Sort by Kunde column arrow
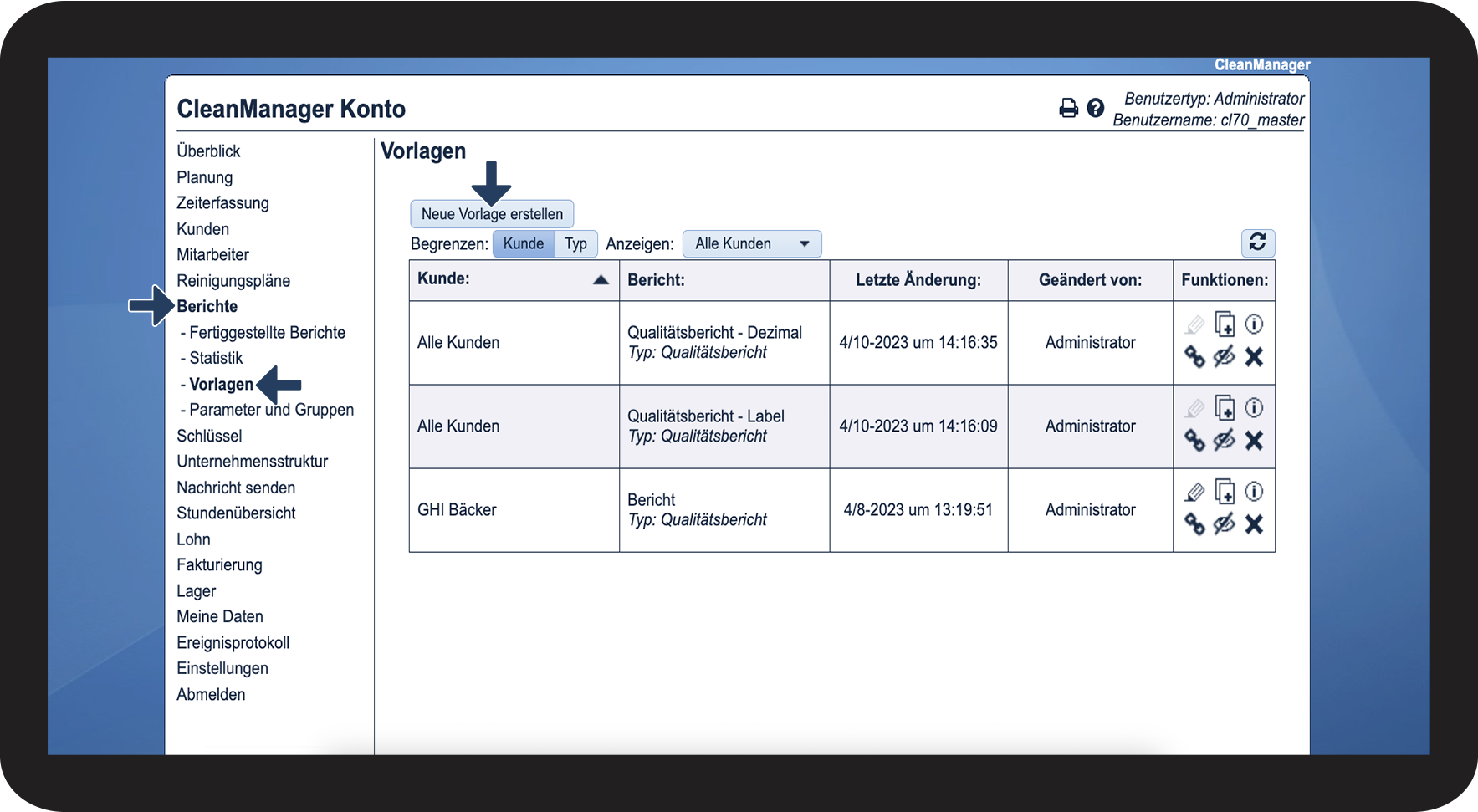 tap(601, 280)
